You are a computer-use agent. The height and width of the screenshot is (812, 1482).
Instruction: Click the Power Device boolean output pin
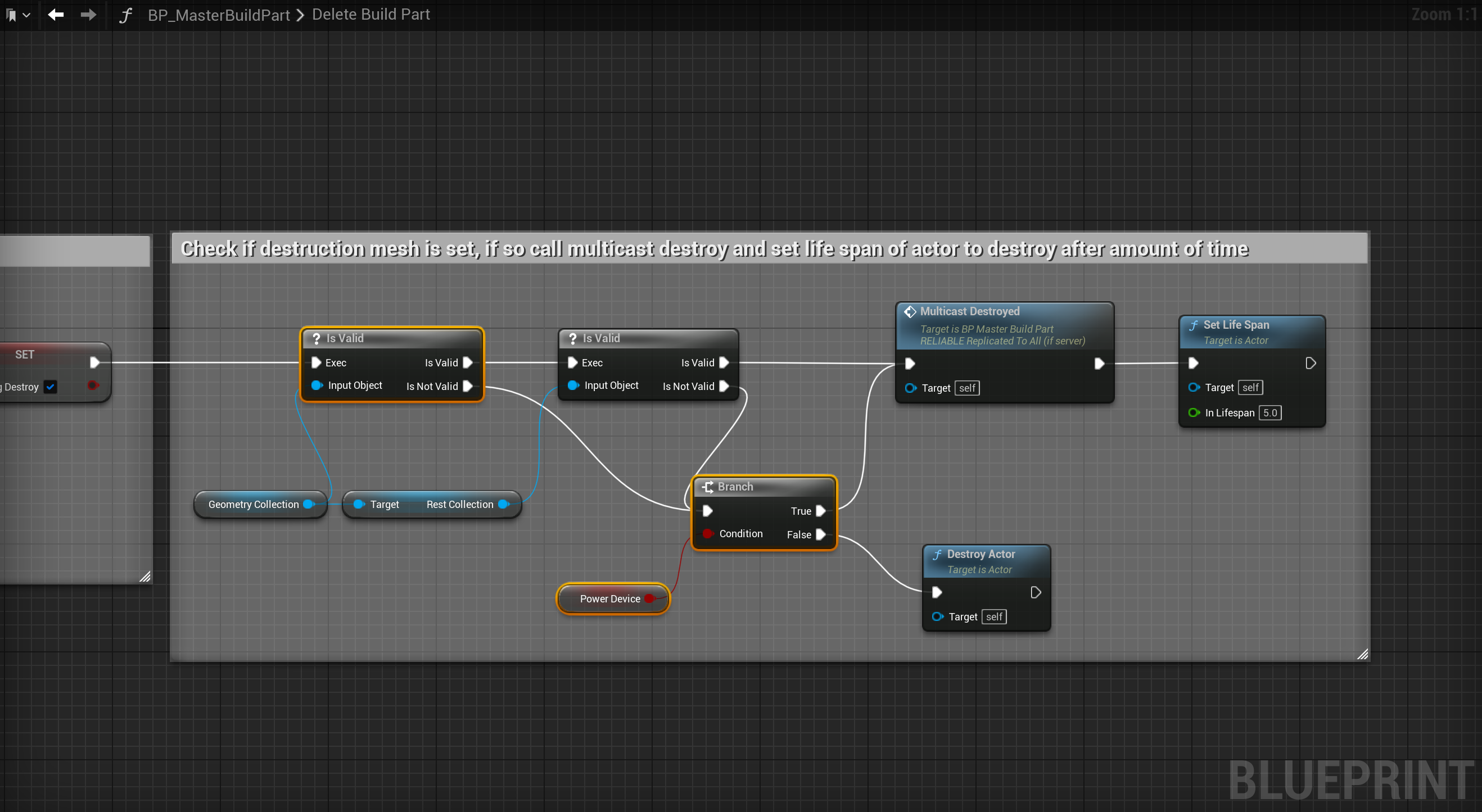click(x=649, y=598)
